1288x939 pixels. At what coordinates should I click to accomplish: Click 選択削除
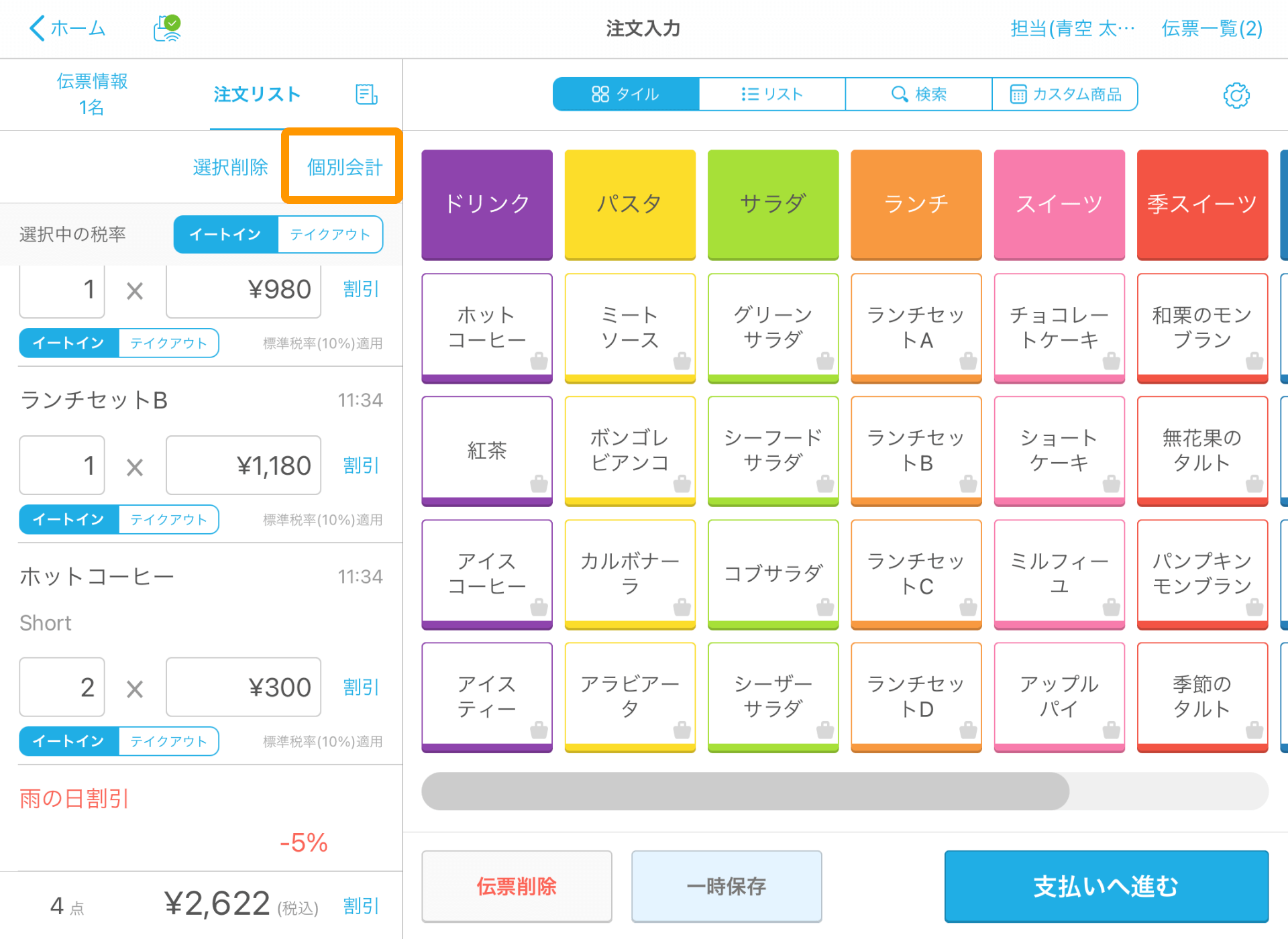pos(230,167)
